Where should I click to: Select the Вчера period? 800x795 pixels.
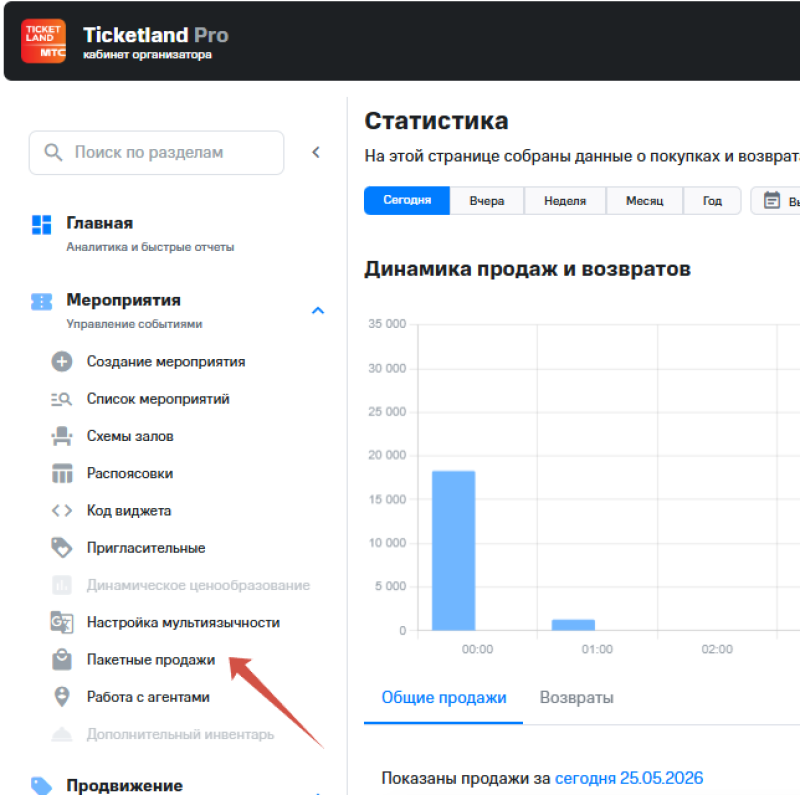[487, 201]
